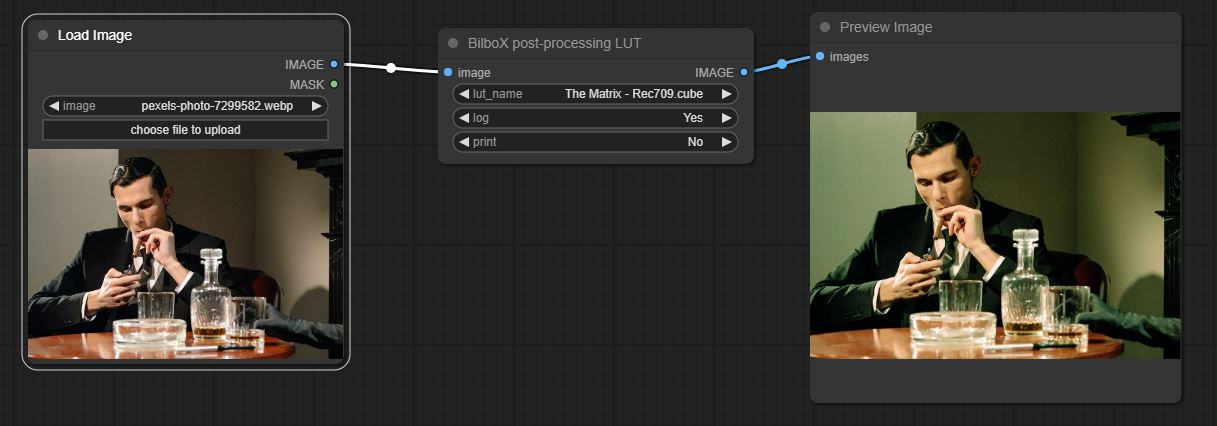Viewport: 1217px width, 426px height.
Task: Click the LUT node IMAGE output socket
Action: (744, 72)
